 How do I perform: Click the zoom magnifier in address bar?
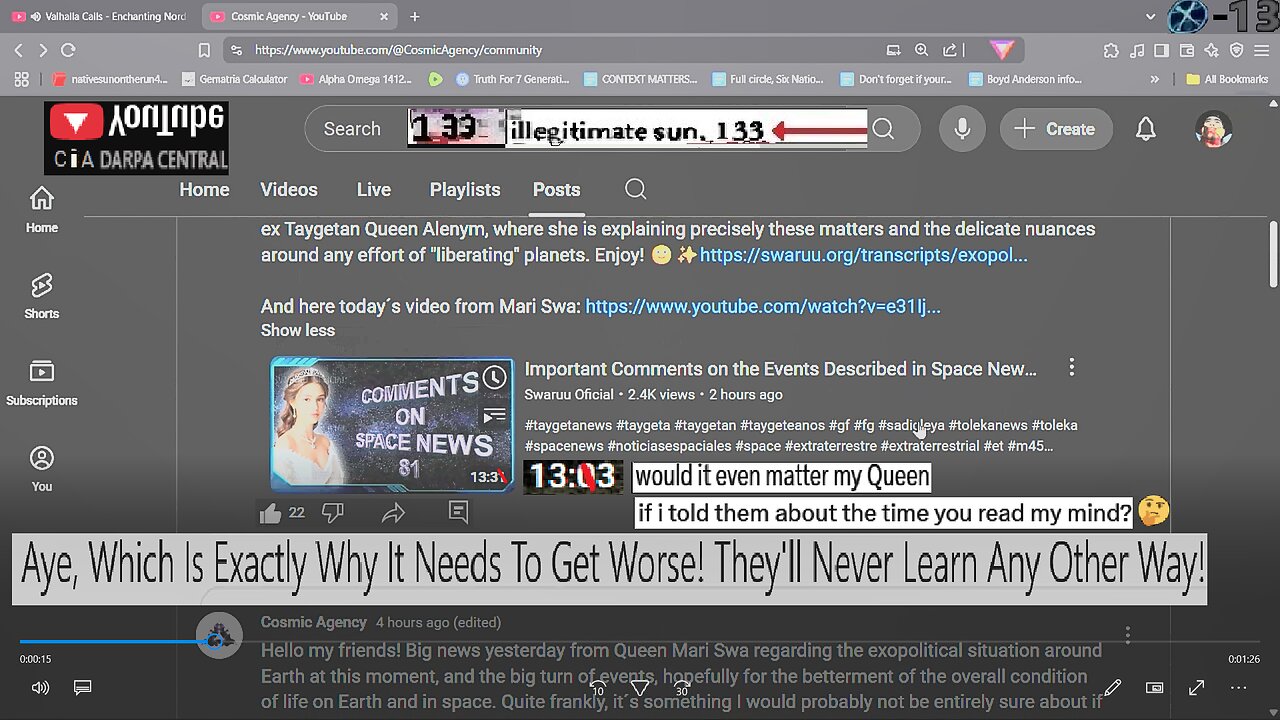[921, 50]
